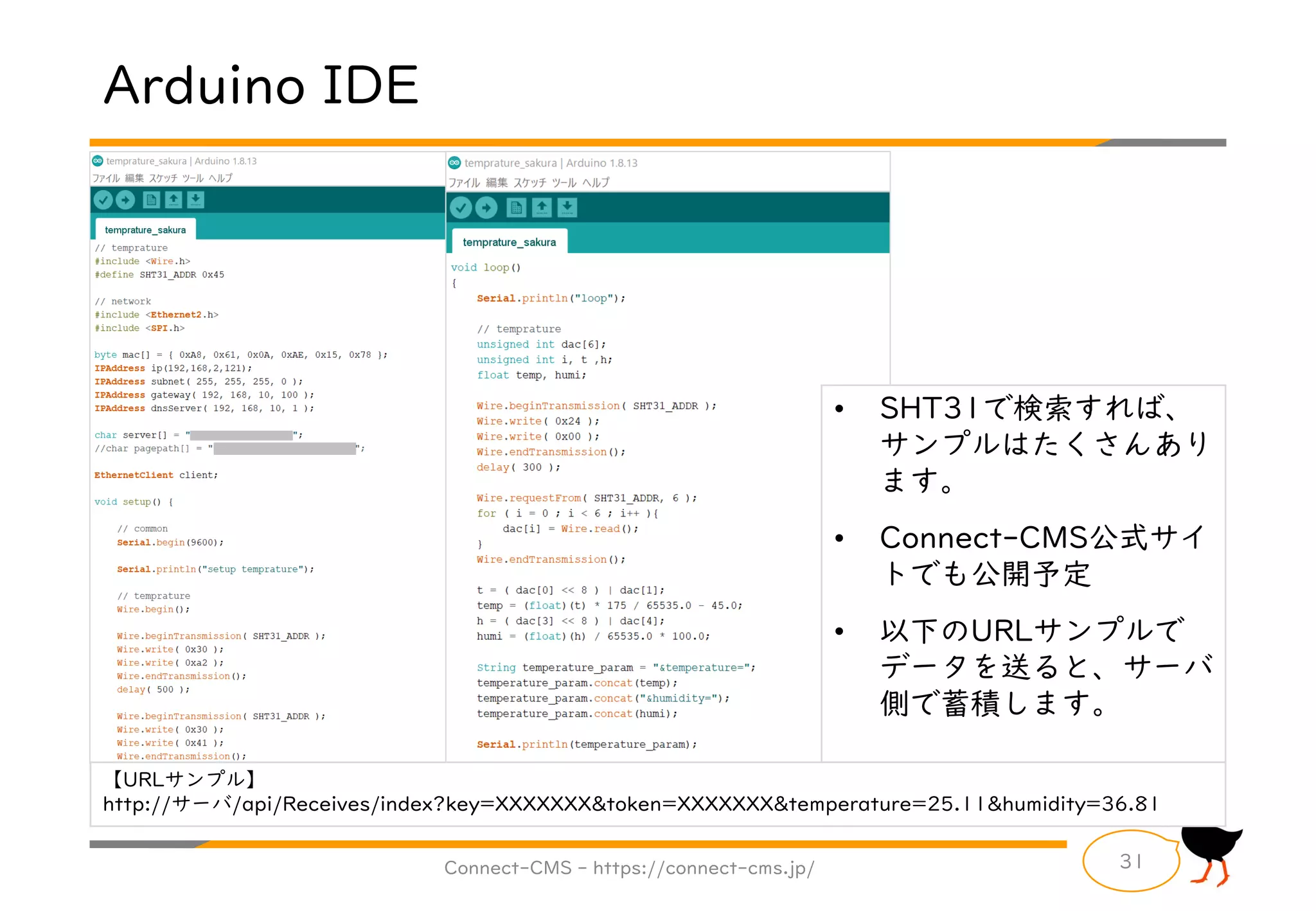Viewport: 1316px width, 911px height.
Task: Click 'IPAddress gateway' code line
Action: [x=204, y=395]
